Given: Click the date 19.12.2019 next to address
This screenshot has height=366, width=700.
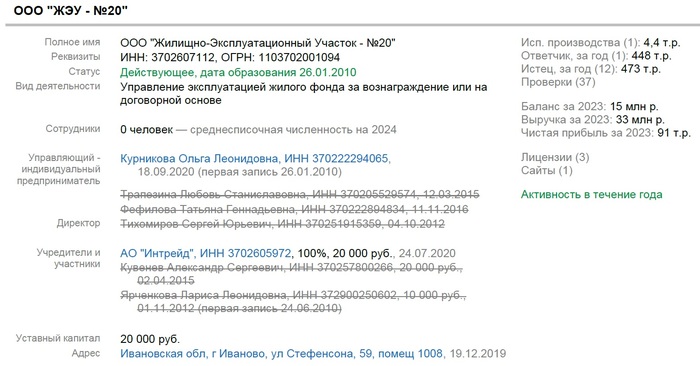Looking at the screenshot, I should coord(478,354).
